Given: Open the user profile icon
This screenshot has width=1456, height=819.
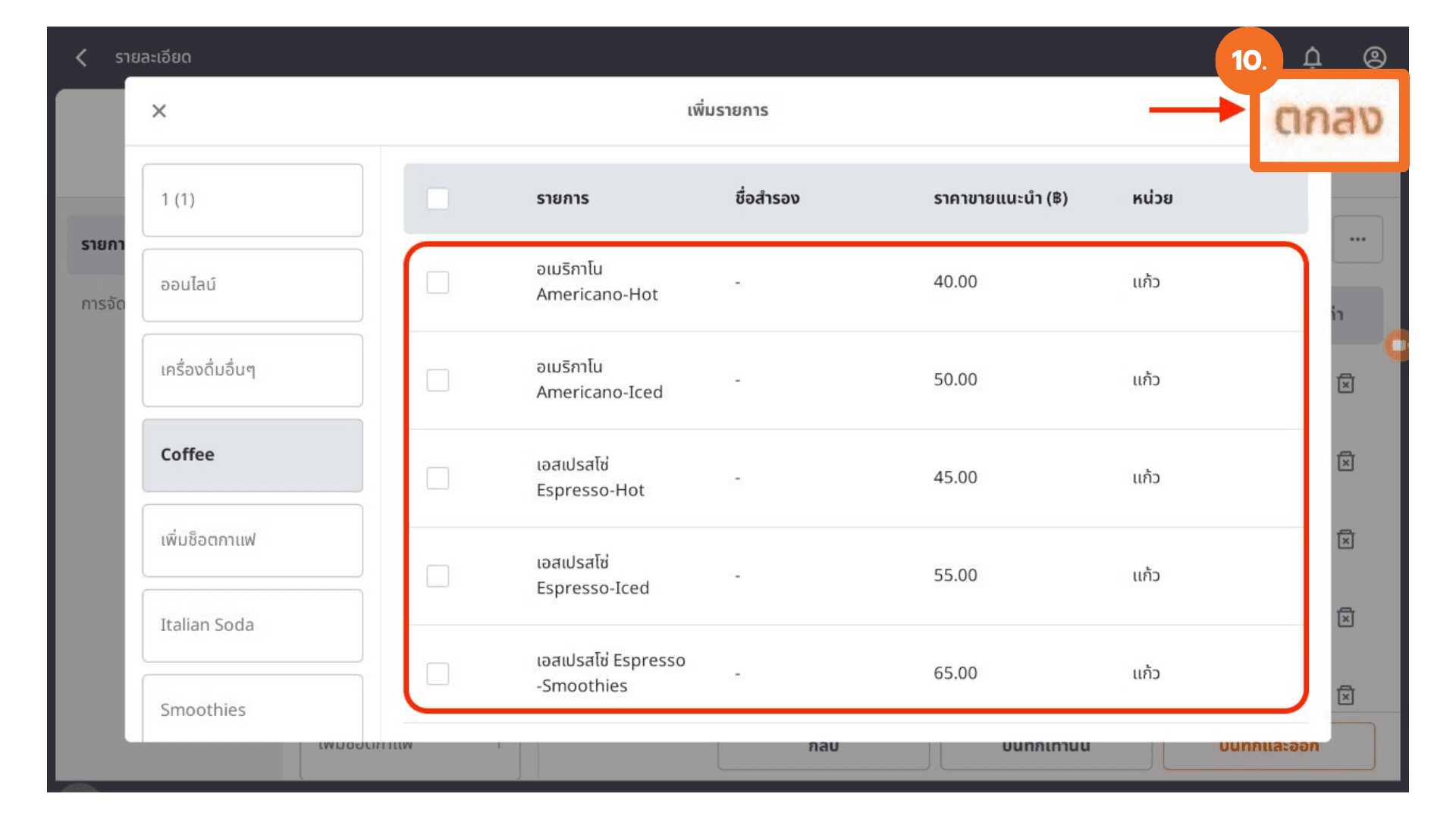Looking at the screenshot, I should [x=1374, y=58].
